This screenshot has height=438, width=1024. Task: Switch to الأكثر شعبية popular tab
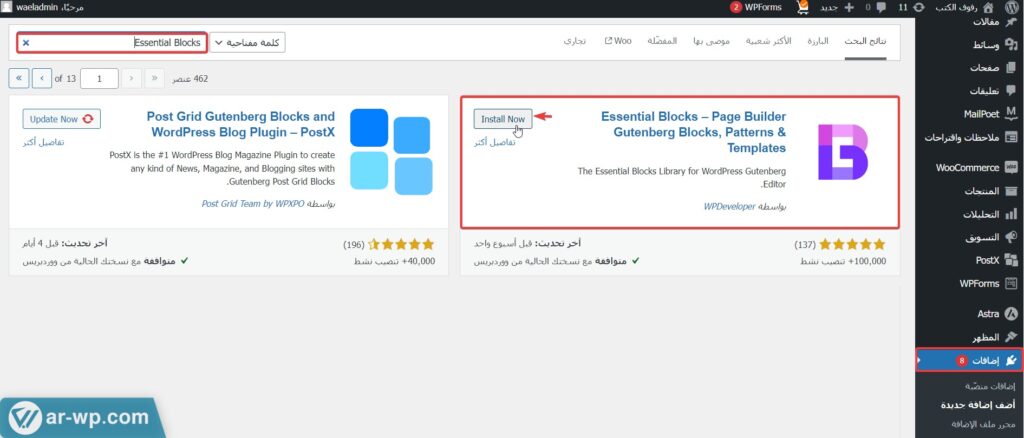tap(769, 40)
